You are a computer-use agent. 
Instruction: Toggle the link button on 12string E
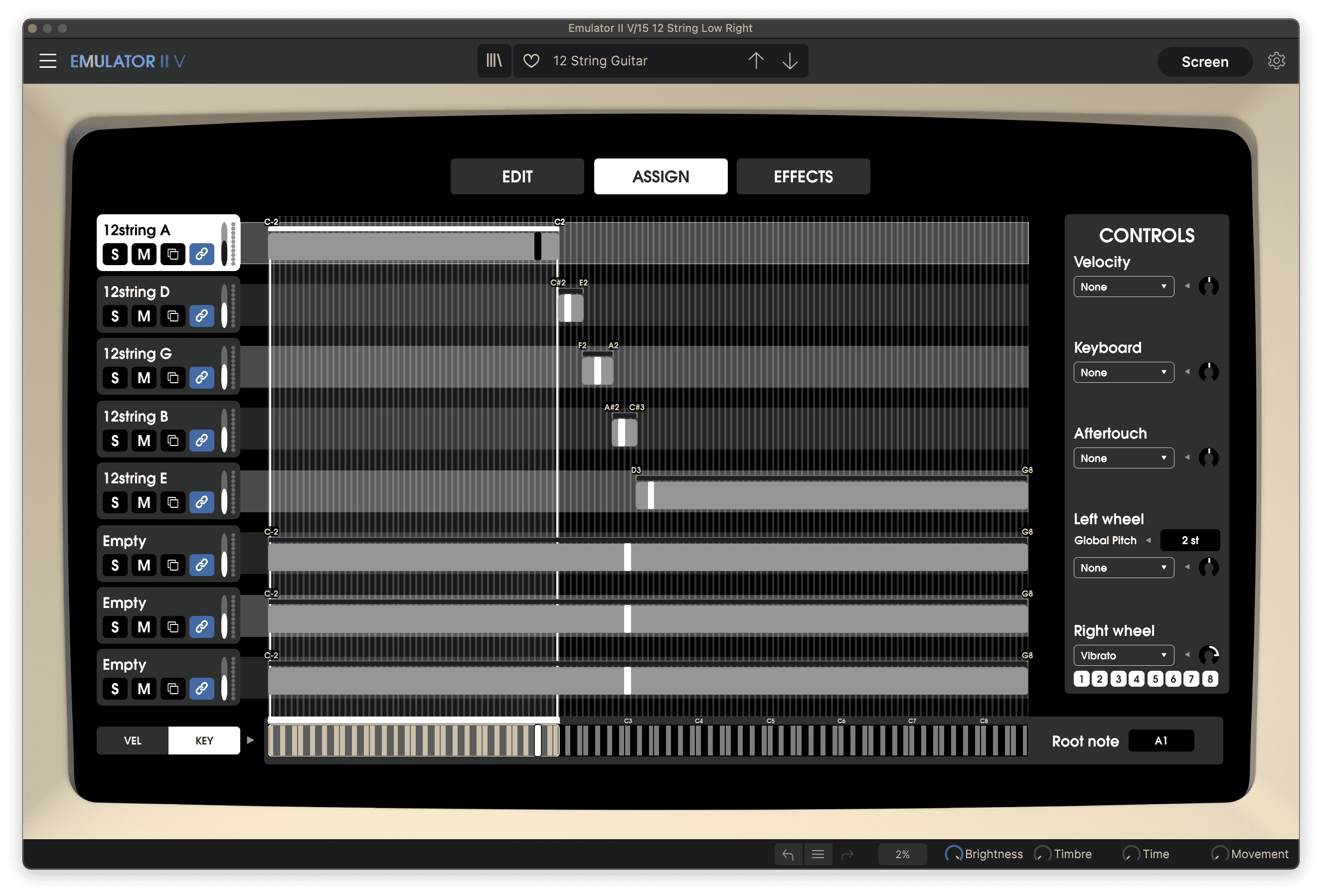(201, 502)
